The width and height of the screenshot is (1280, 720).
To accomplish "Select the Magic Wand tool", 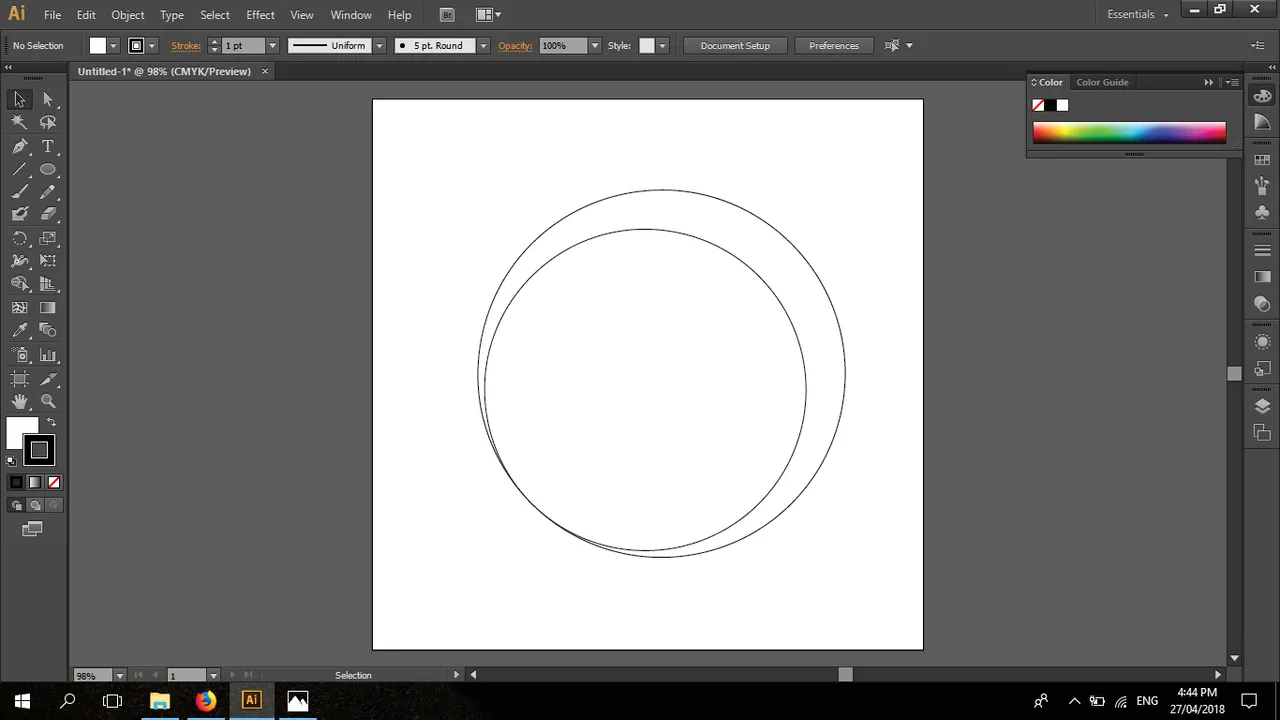I will (19, 122).
